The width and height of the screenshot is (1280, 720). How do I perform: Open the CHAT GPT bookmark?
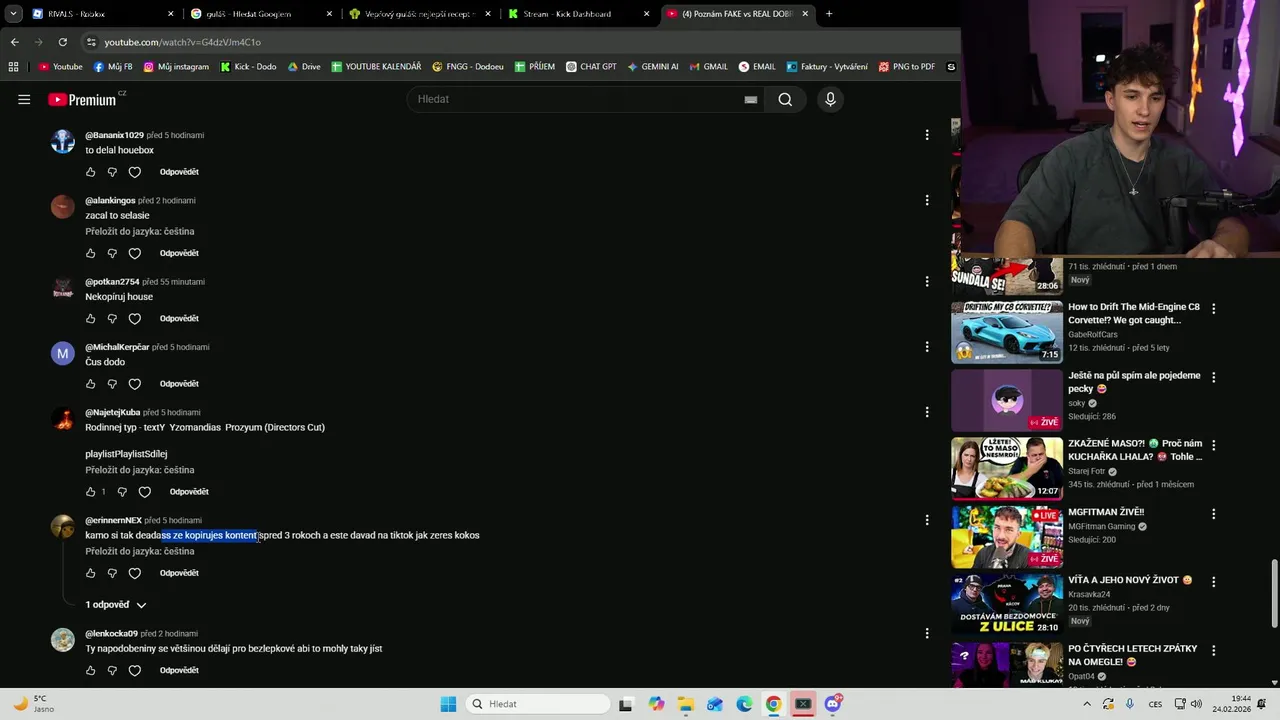591,67
